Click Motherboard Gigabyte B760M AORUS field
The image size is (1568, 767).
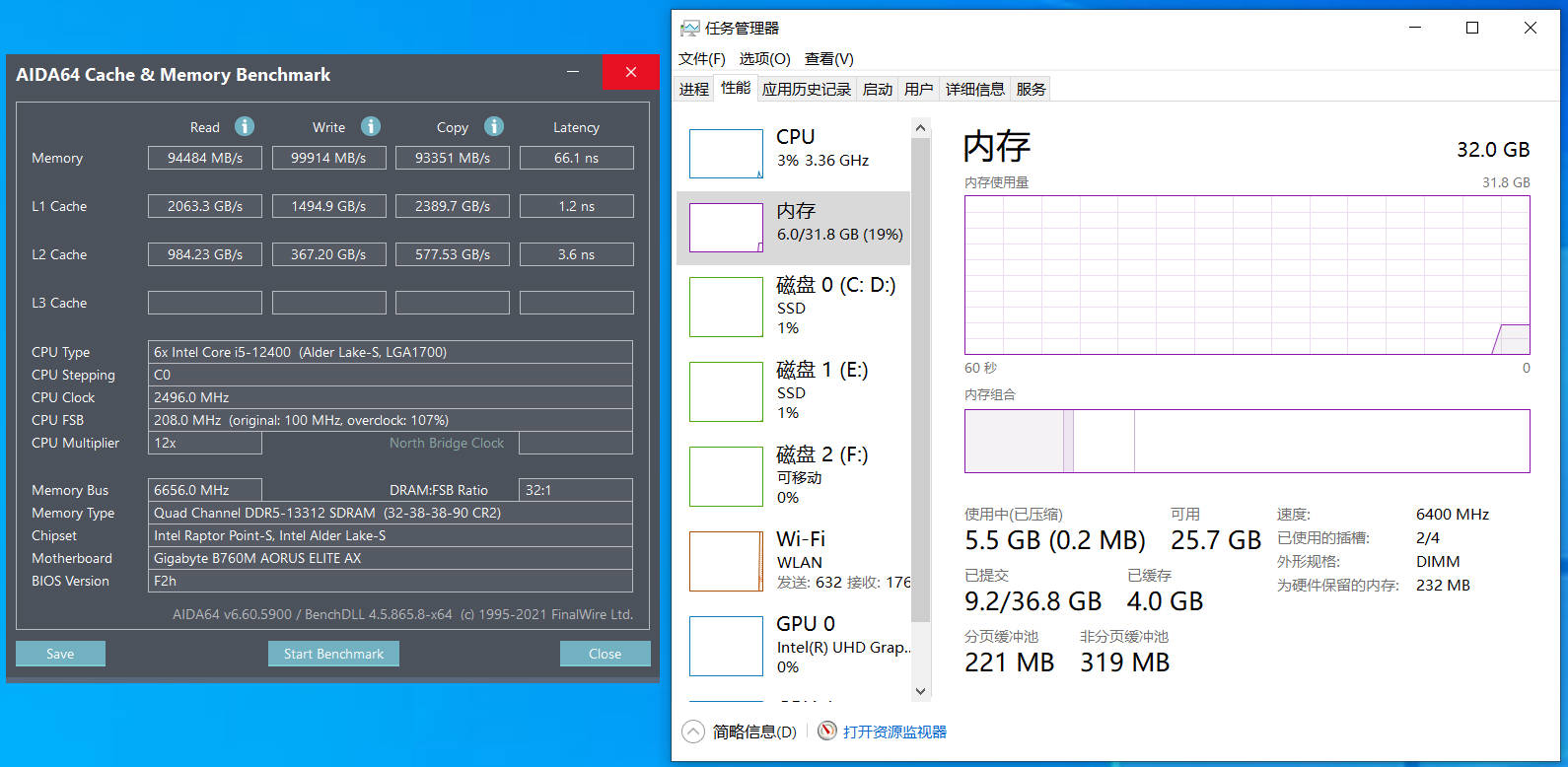391,558
